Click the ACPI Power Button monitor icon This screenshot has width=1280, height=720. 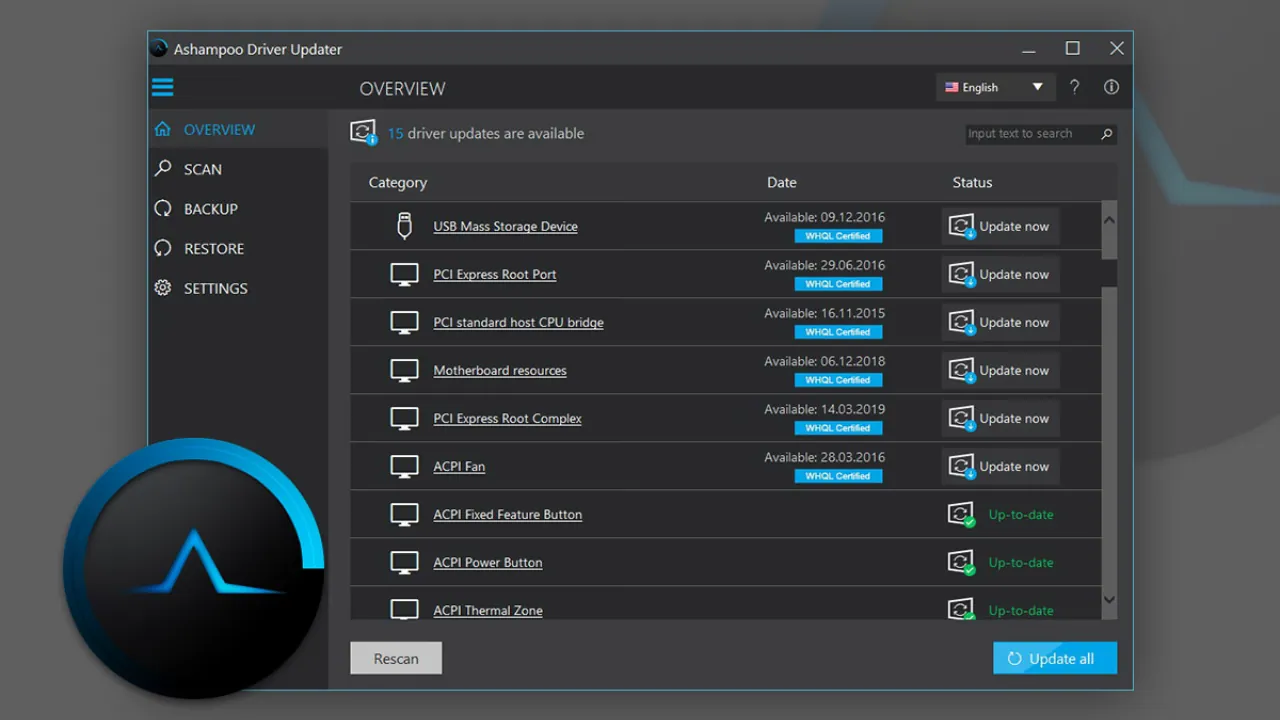pyautogui.click(x=404, y=562)
